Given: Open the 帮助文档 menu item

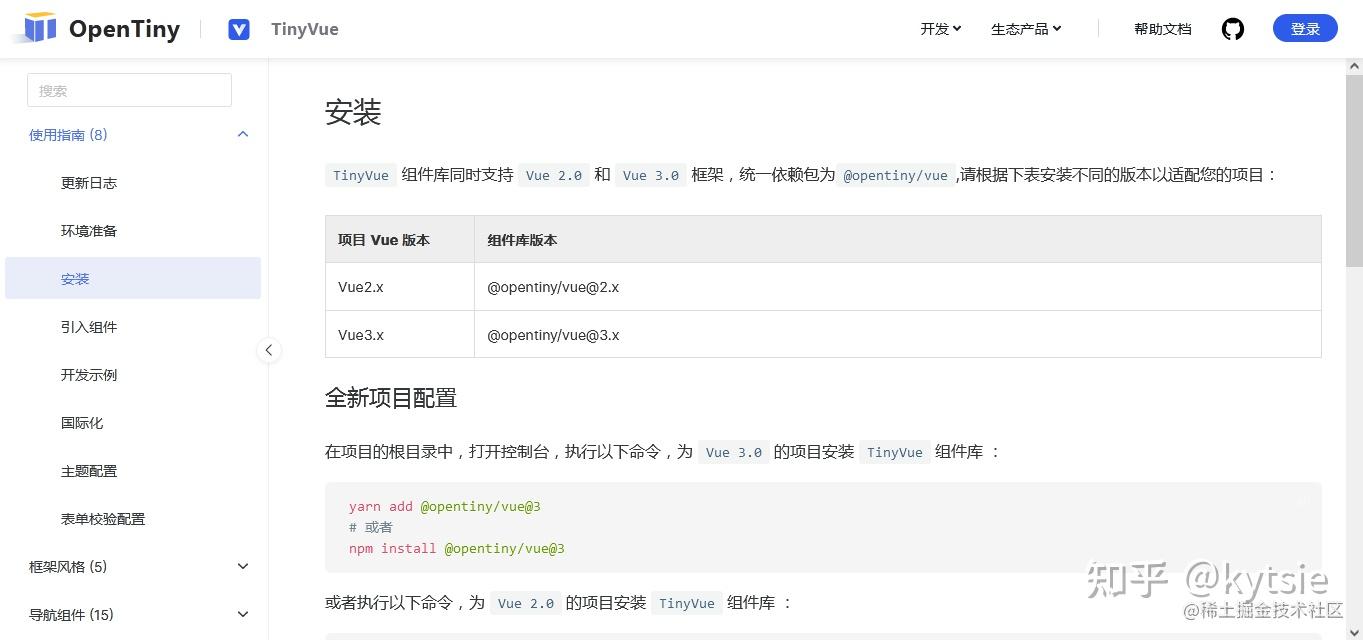Looking at the screenshot, I should [1162, 29].
